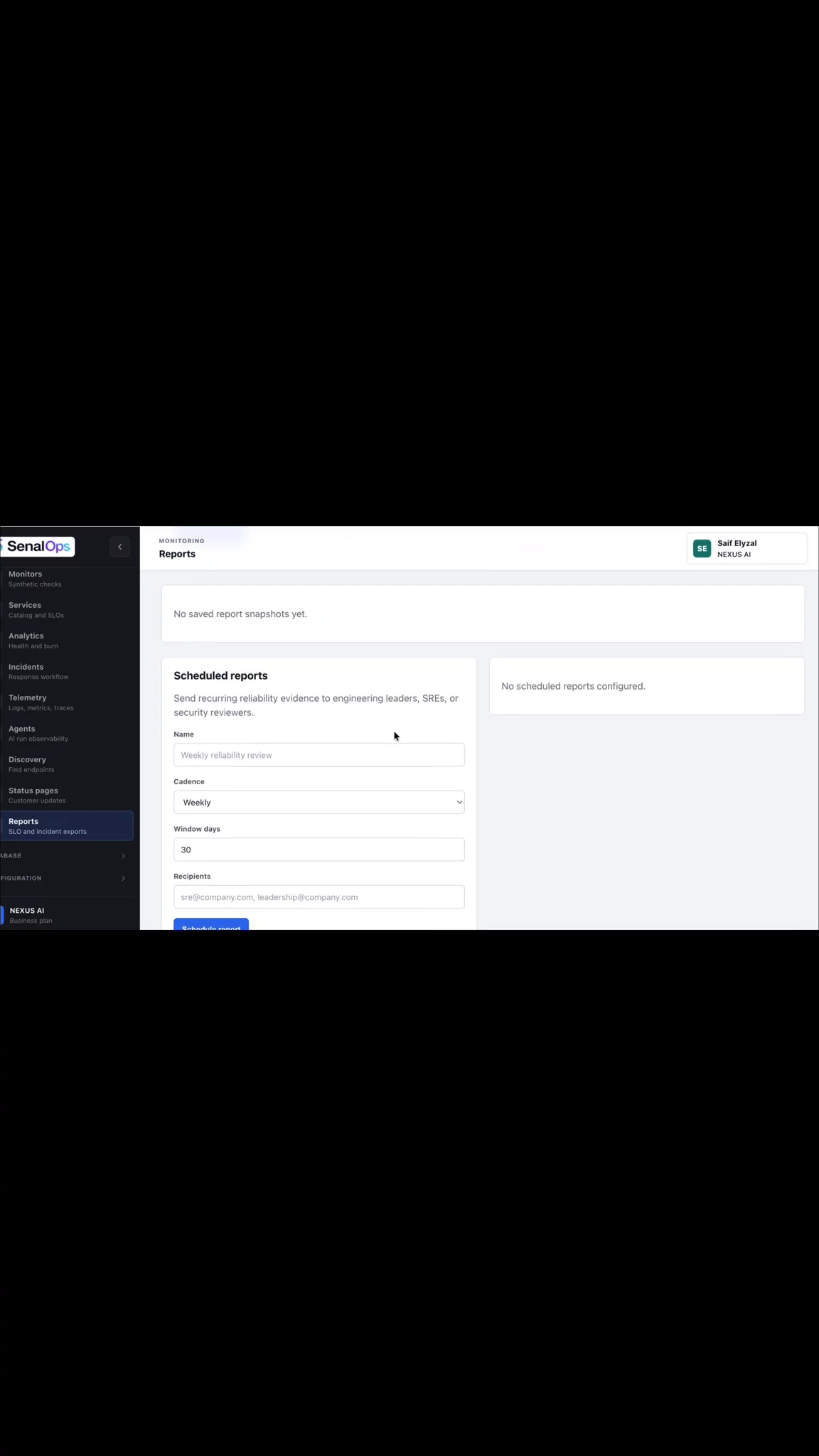Navigate to Incidents response workflow
Image resolution: width=819 pixels, height=1456 pixels.
pyautogui.click(x=67, y=671)
